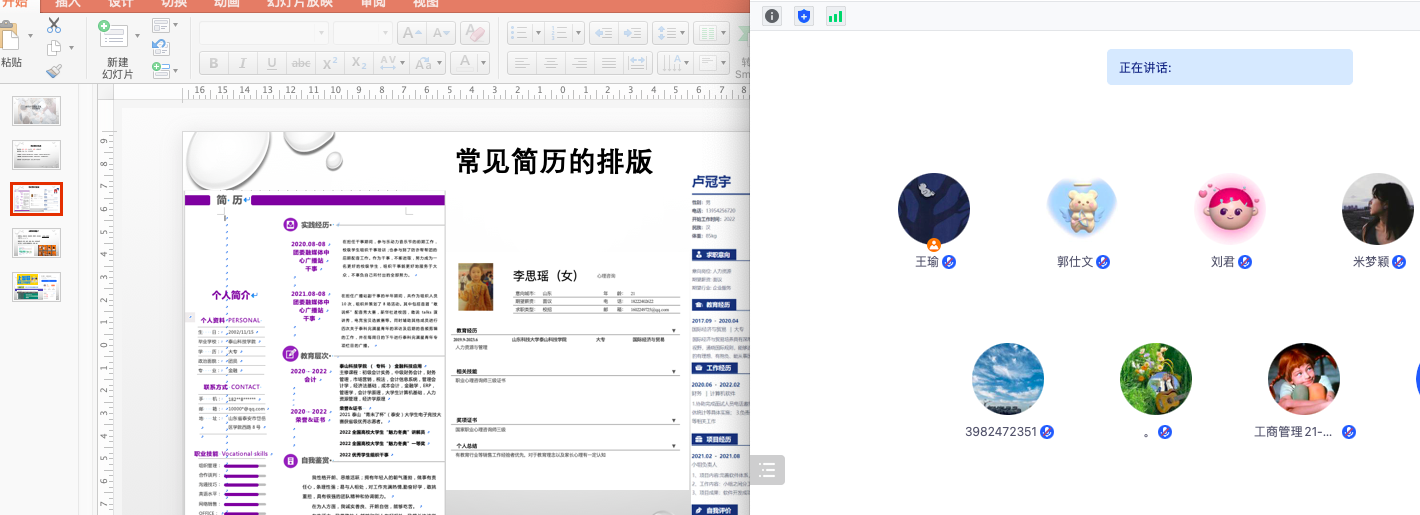Open the Columns menu icon
Viewport: 1420px width, 515px height.
[x=712, y=32]
